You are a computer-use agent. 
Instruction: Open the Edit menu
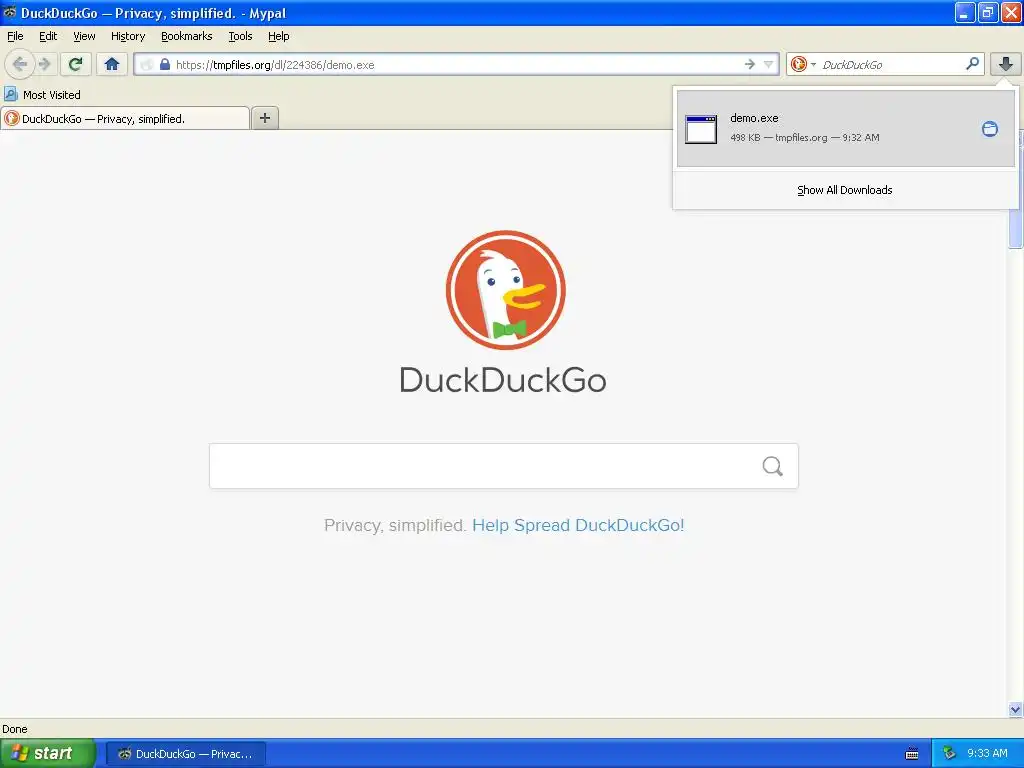[48, 36]
